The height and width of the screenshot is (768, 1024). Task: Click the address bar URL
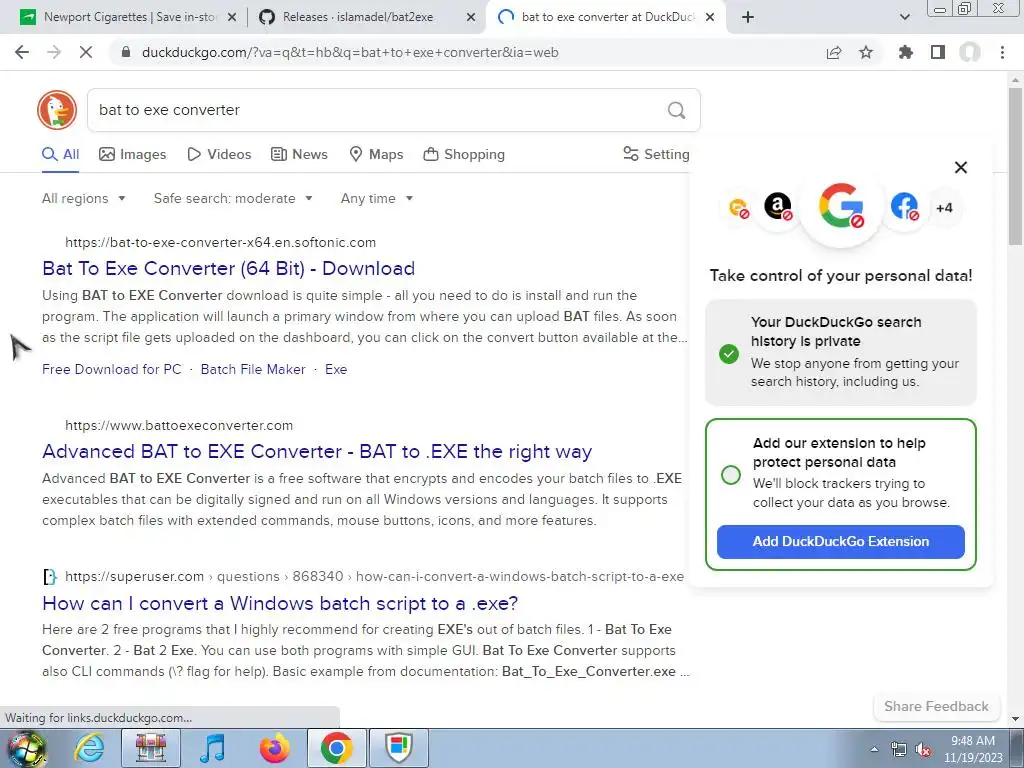pos(349,52)
